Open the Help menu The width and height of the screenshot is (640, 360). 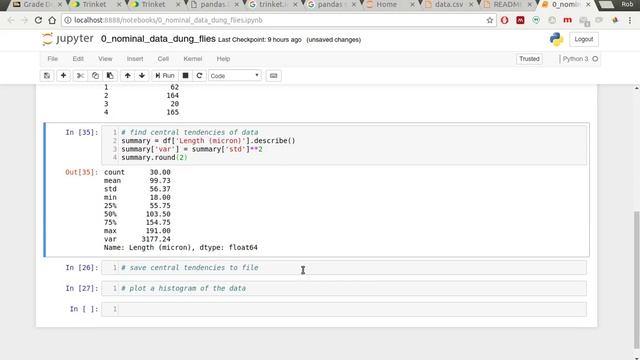223,59
